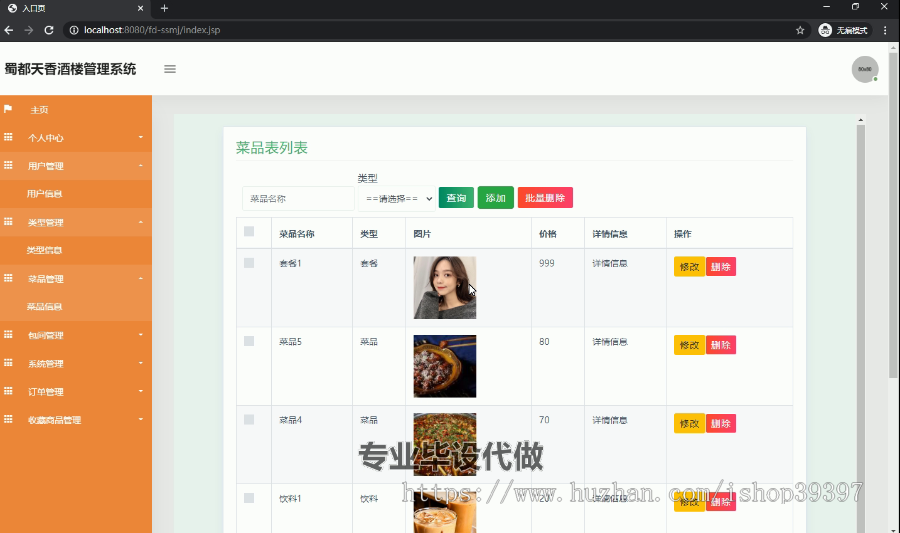Viewport: 900px width, 533px height.
Task: Click 删除 button for 菜品4
Action: point(721,423)
